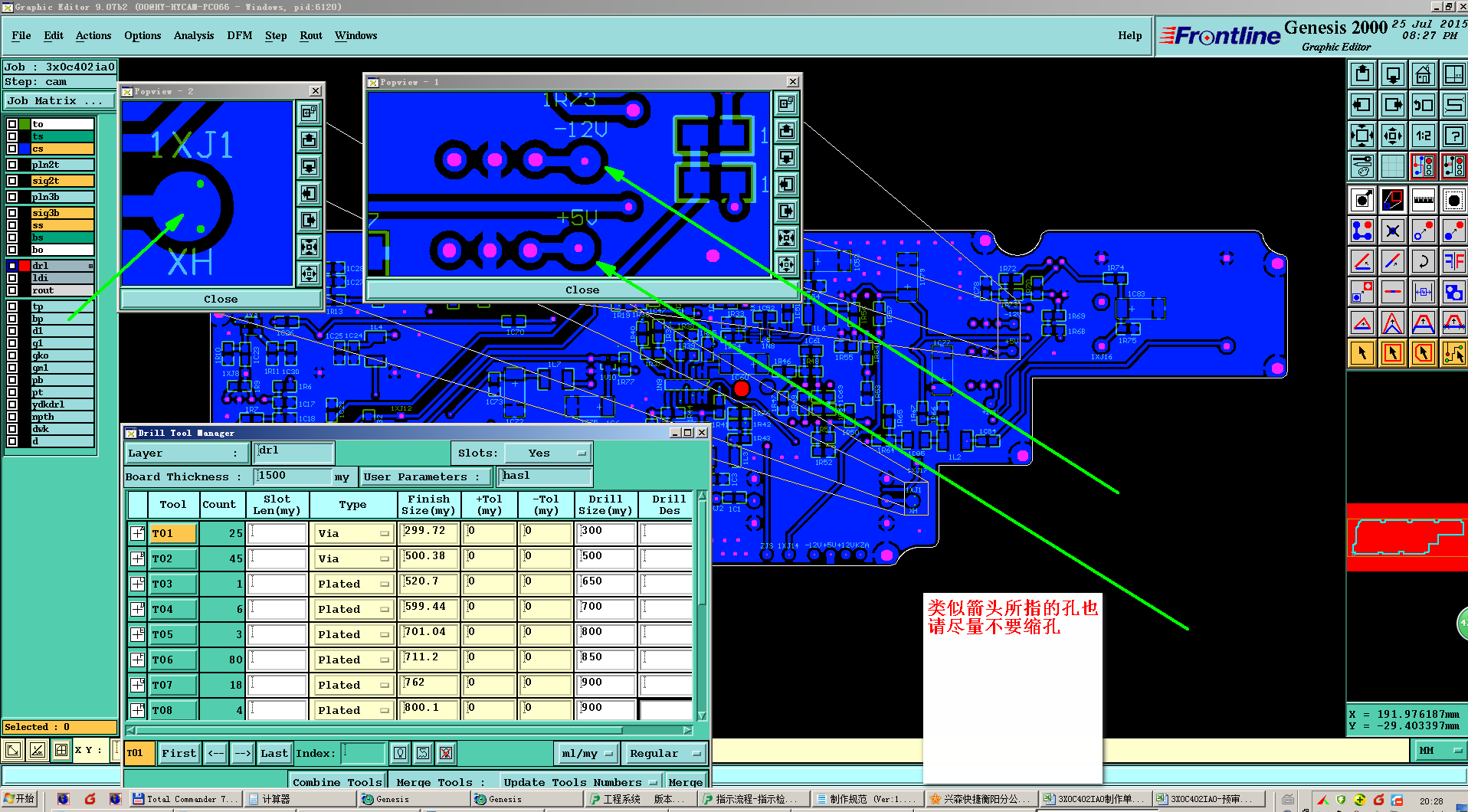Click the First button
The image size is (1468, 812).
click(179, 754)
